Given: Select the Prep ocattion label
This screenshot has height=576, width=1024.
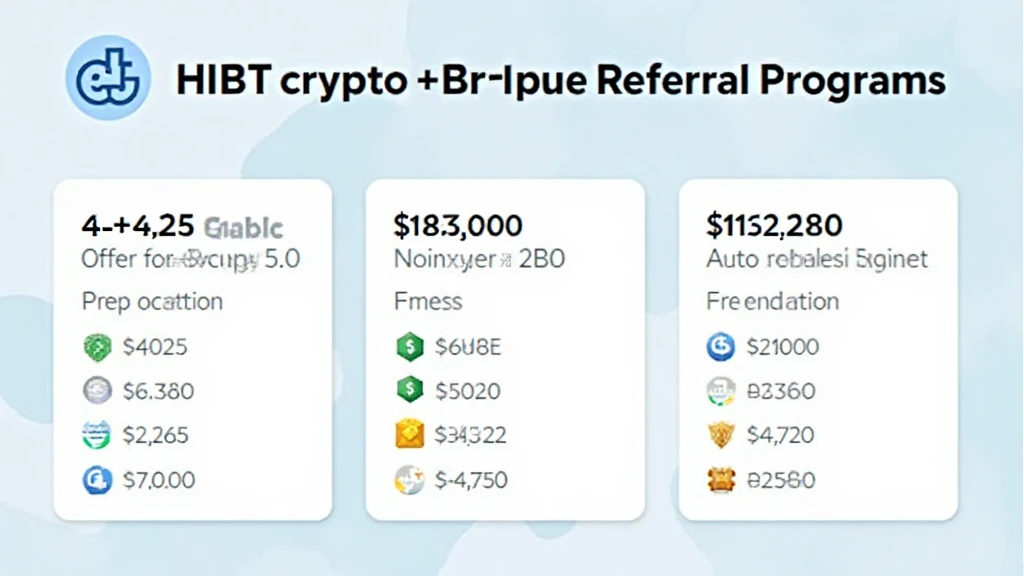Looking at the screenshot, I should tap(152, 302).
